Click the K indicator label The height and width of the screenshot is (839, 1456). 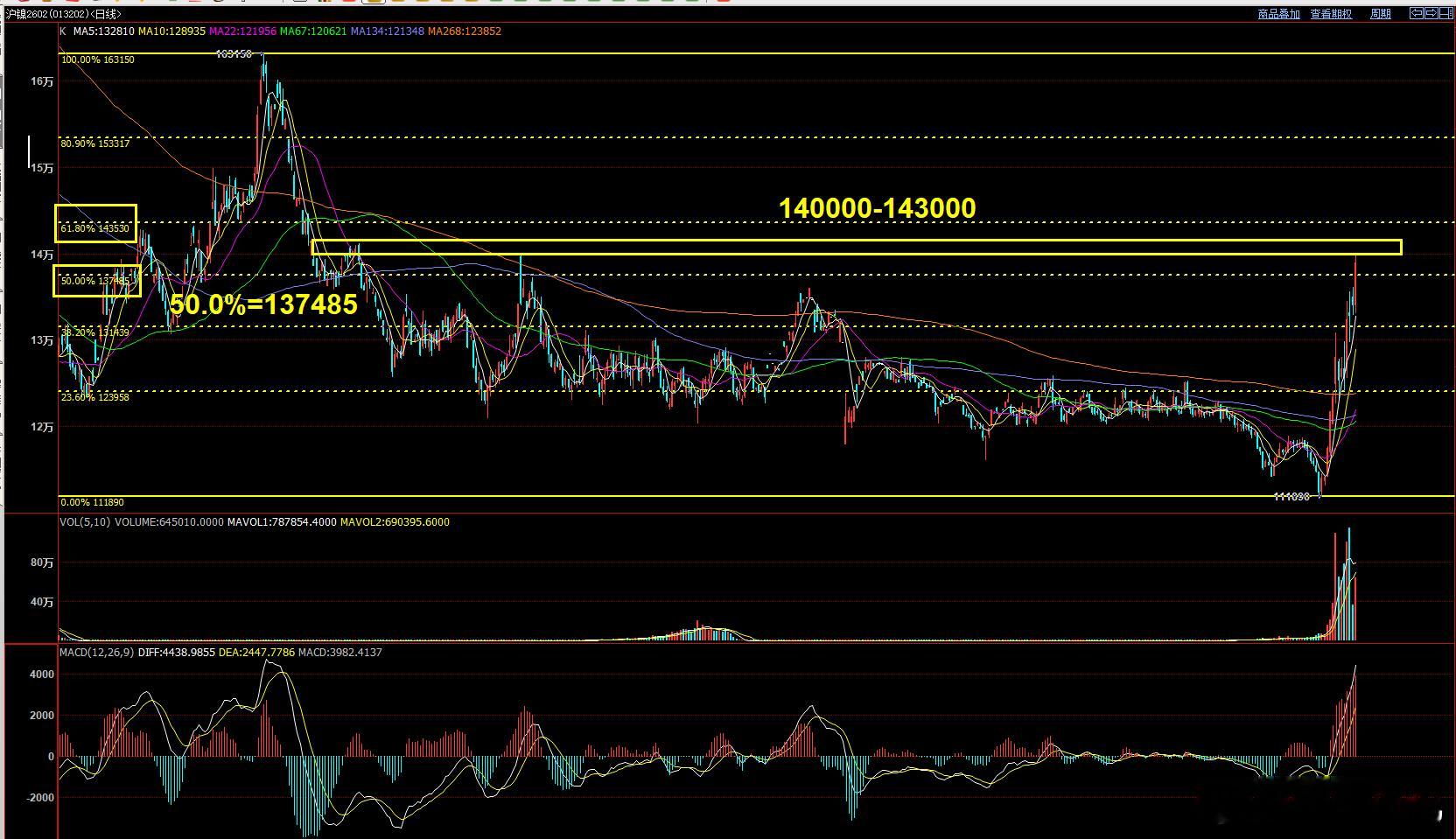(x=63, y=31)
